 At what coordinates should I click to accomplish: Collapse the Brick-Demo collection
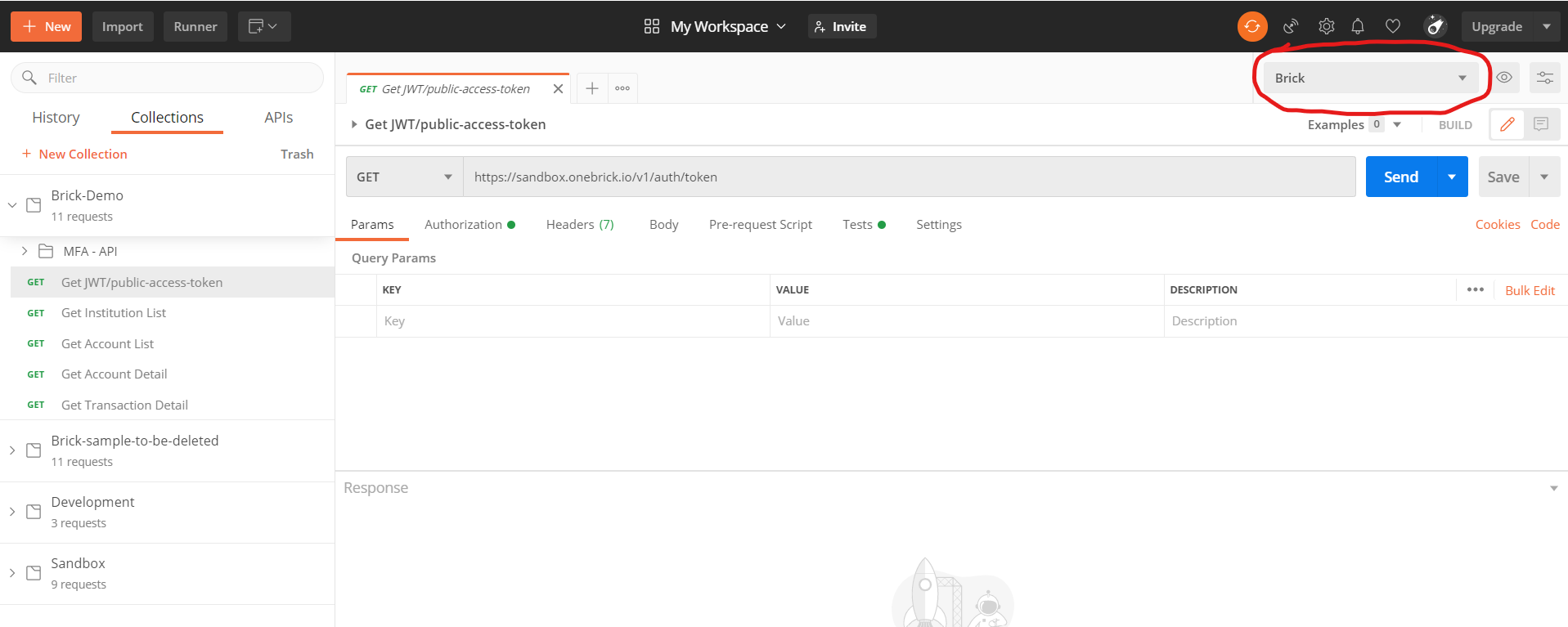coord(12,205)
